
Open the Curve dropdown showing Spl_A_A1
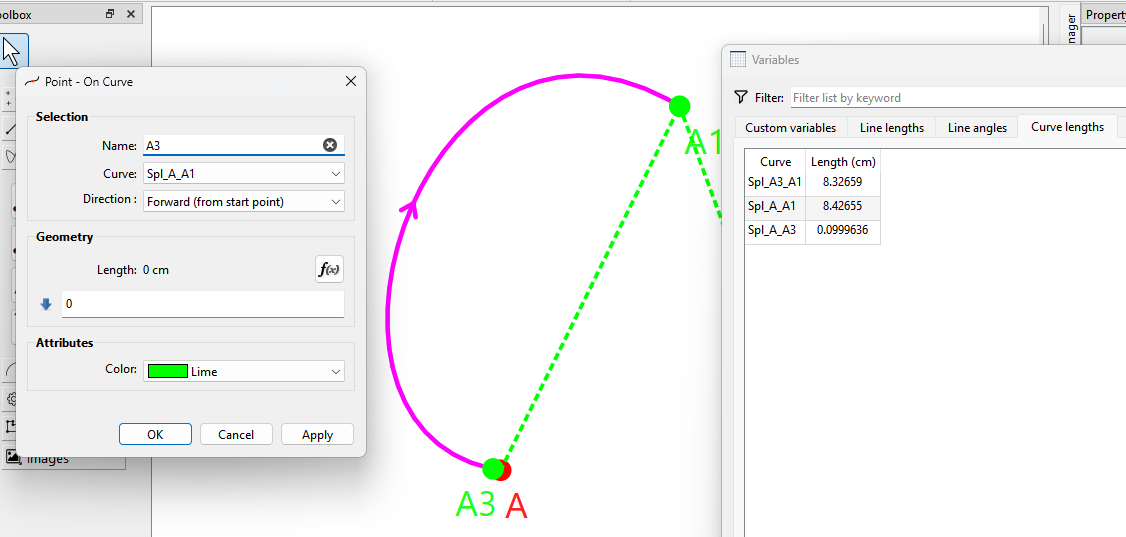pyautogui.click(x=244, y=174)
